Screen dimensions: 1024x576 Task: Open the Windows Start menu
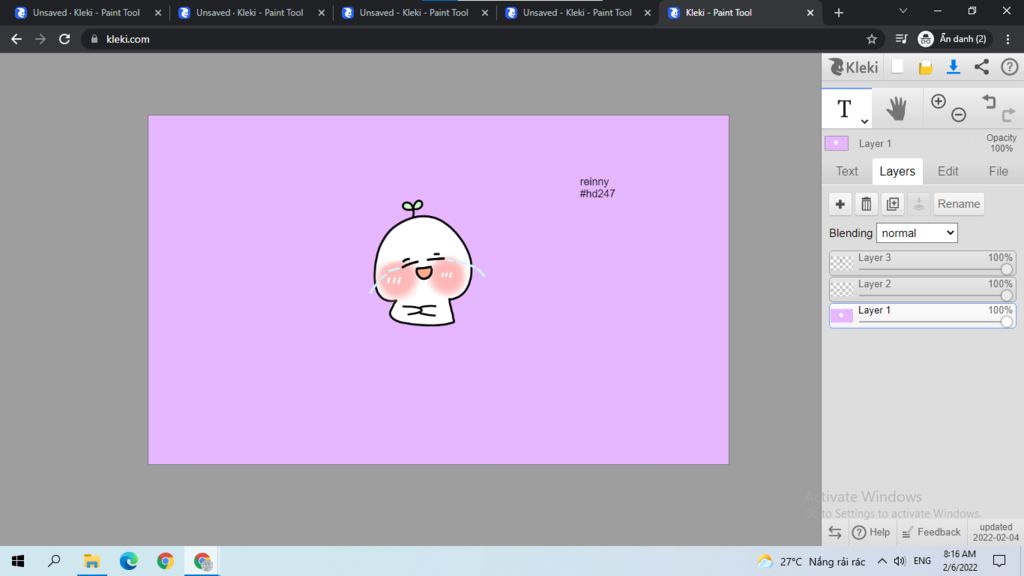coord(18,561)
